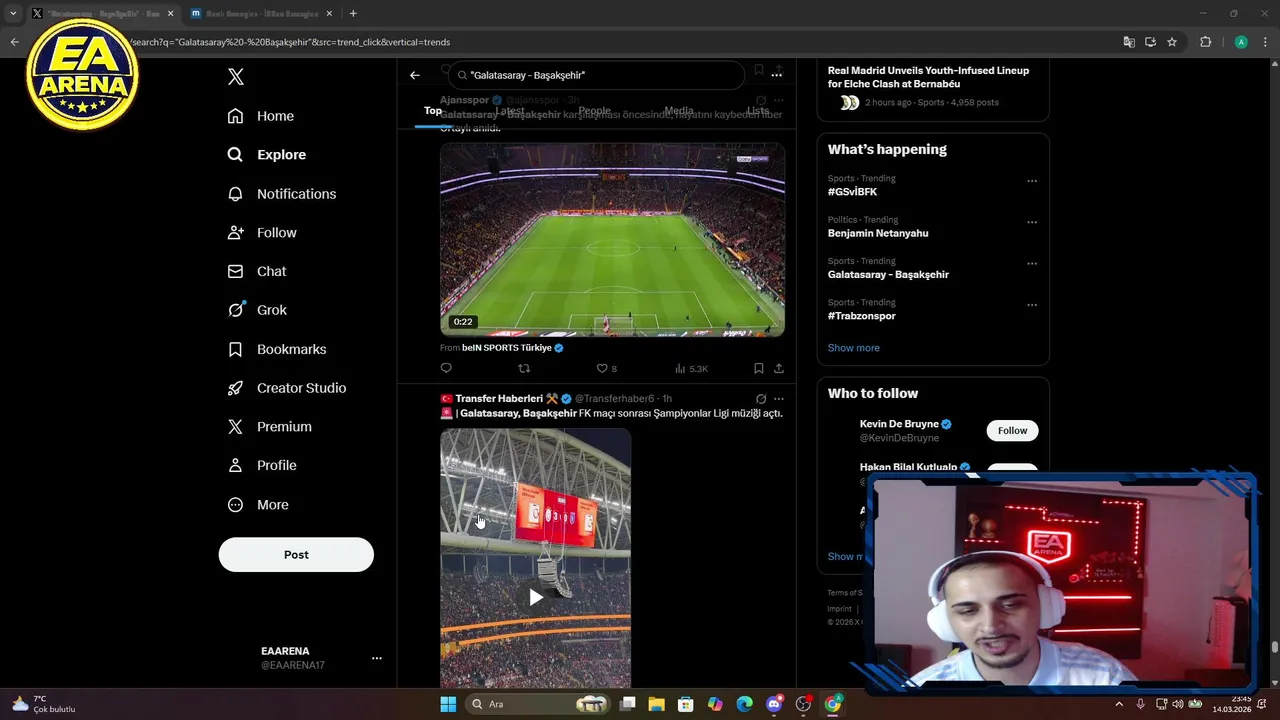Open Galatasaray - Başakşehir trending topic

coord(888,274)
